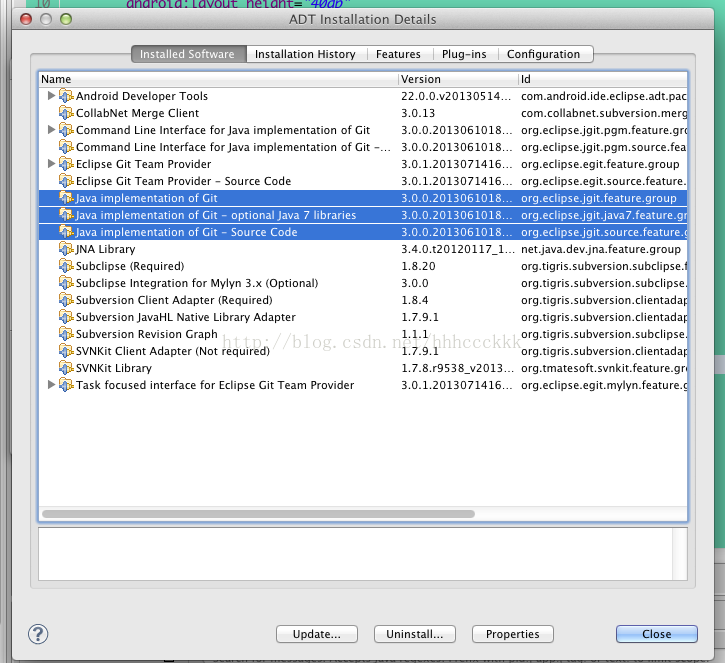Click icon beside Java implementation of Git row
This screenshot has width=725, height=663.
pyautogui.click(x=66, y=198)
